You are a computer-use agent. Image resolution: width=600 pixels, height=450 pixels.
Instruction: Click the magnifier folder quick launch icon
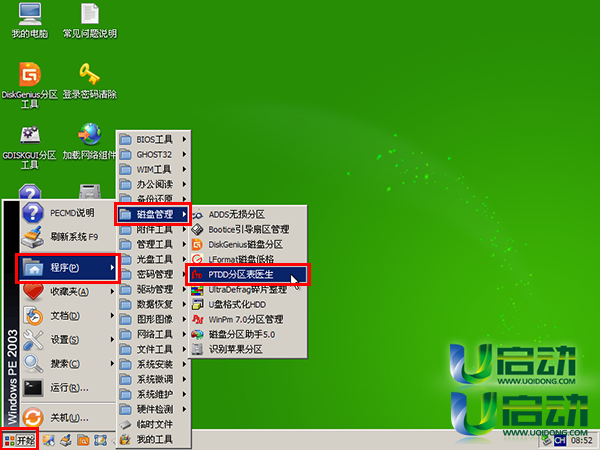83,440
